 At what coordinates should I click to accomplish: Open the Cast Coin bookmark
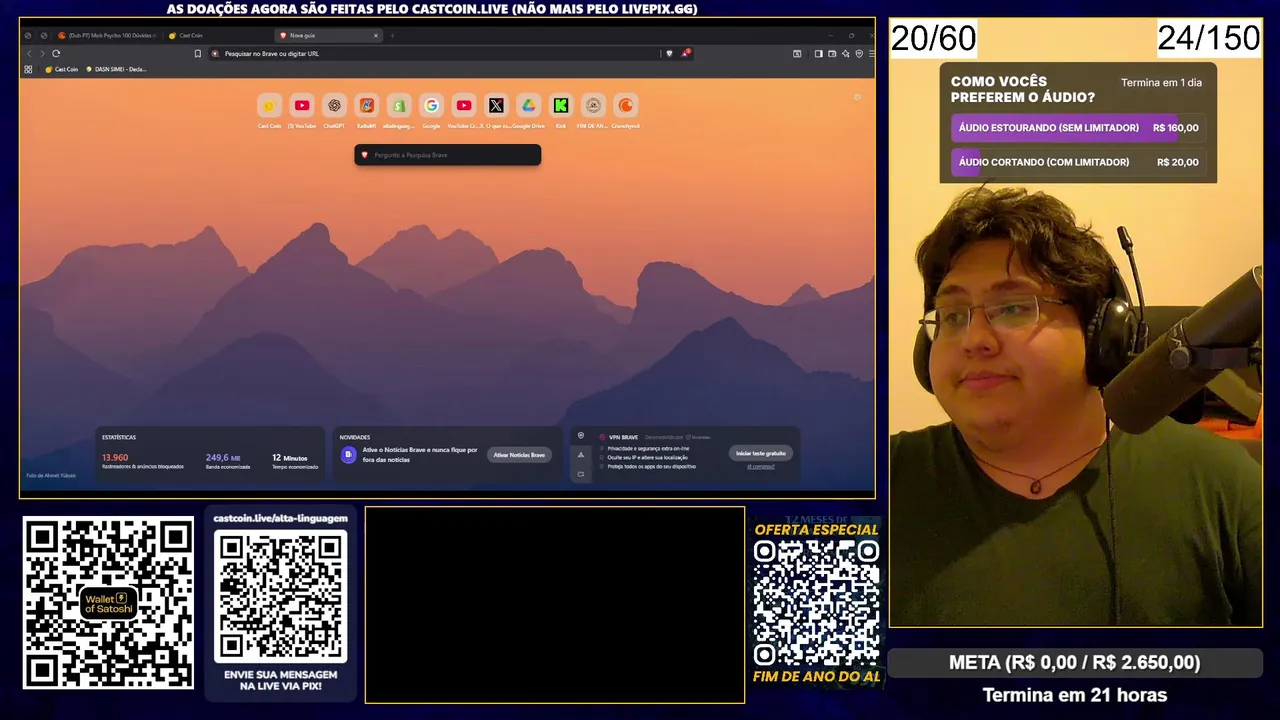(62, 69)
